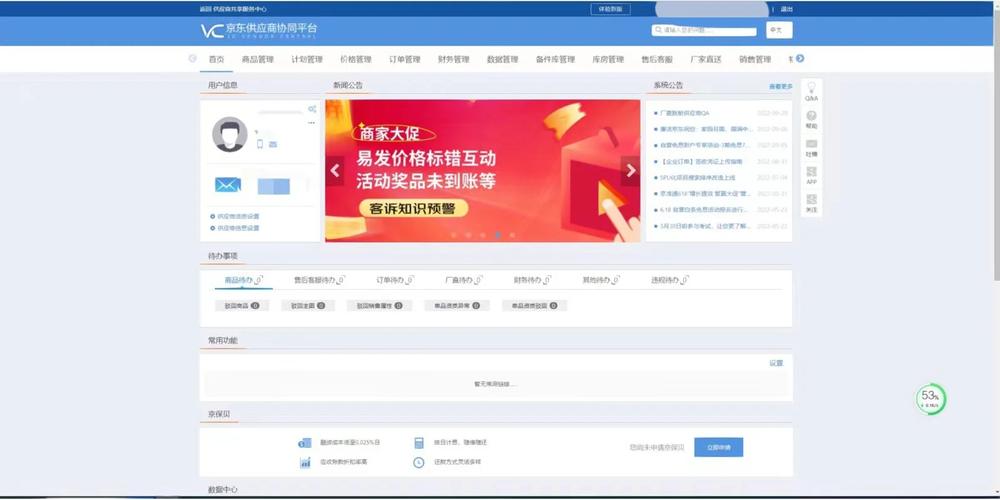Open the SPU announcement dated 2022-07
Screen dimensions: 1000x500
click(x=698, y=177)
